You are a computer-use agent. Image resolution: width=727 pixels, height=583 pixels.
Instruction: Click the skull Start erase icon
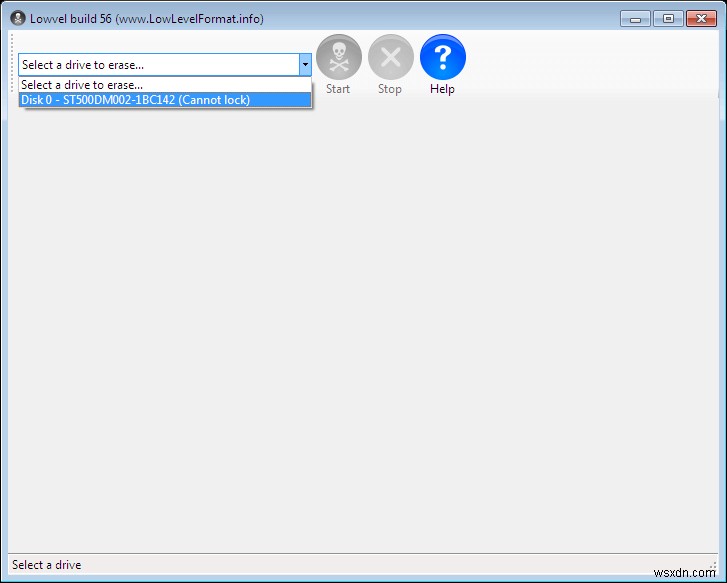tap(339, 57)
